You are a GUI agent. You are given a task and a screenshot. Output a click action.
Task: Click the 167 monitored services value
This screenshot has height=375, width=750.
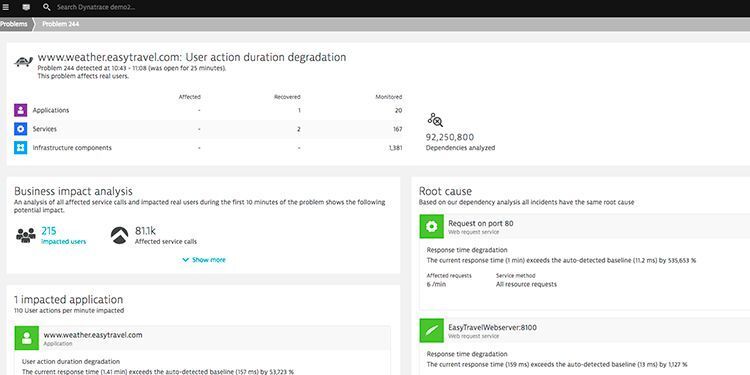(x=397, y=129)
